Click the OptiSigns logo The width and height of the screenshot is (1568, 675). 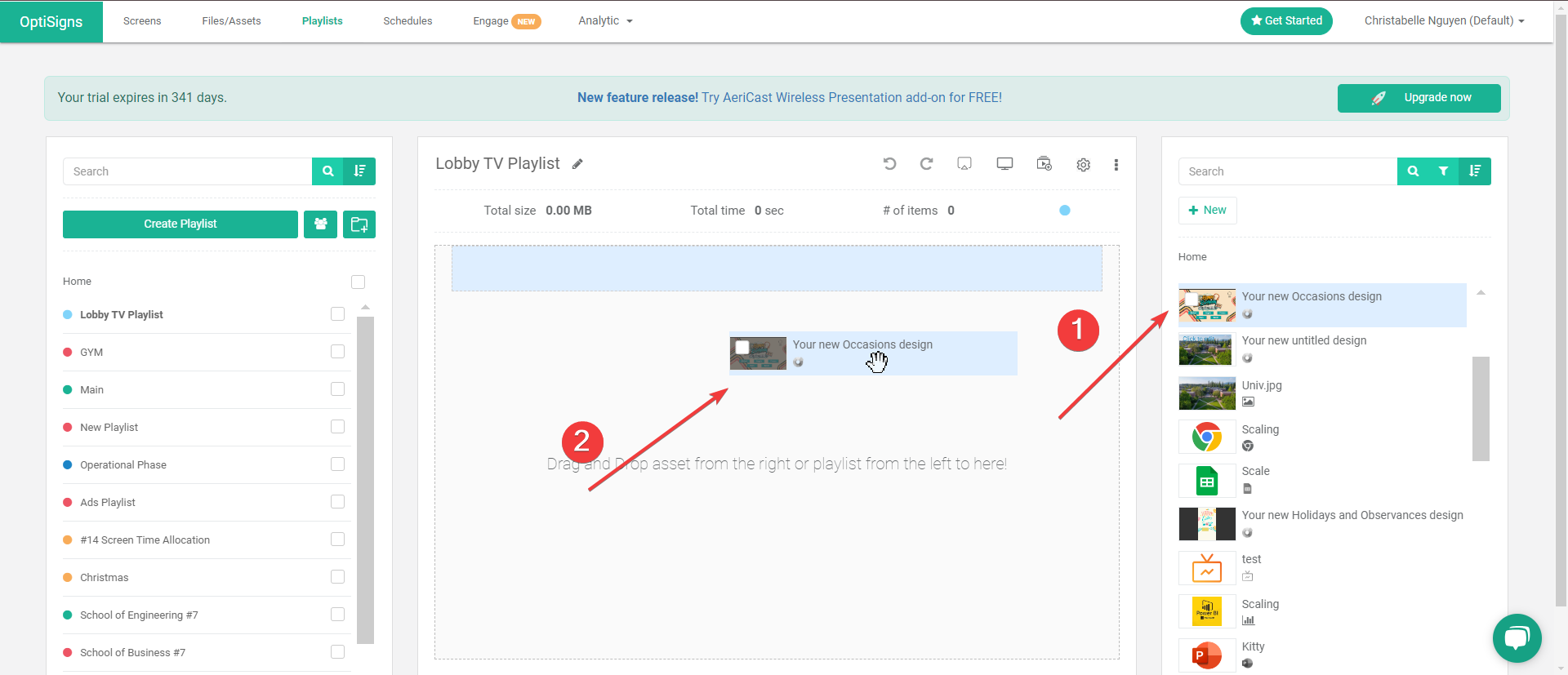51,21
